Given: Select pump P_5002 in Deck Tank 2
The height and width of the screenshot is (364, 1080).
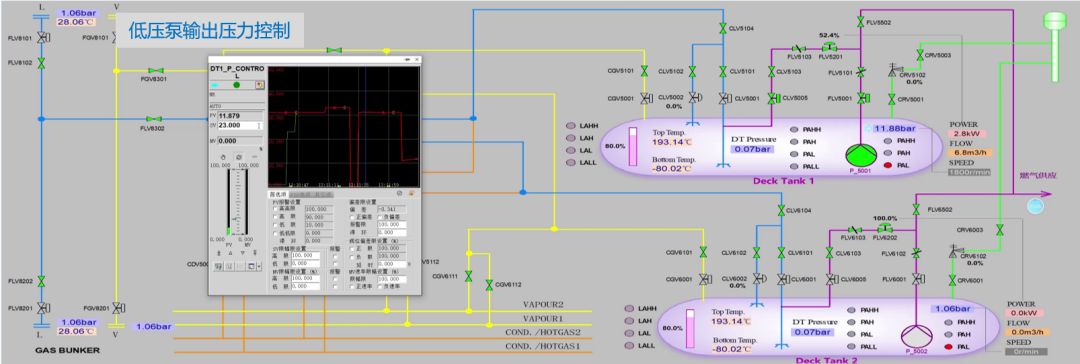Looking at the screenshot, I should point(916,336).
